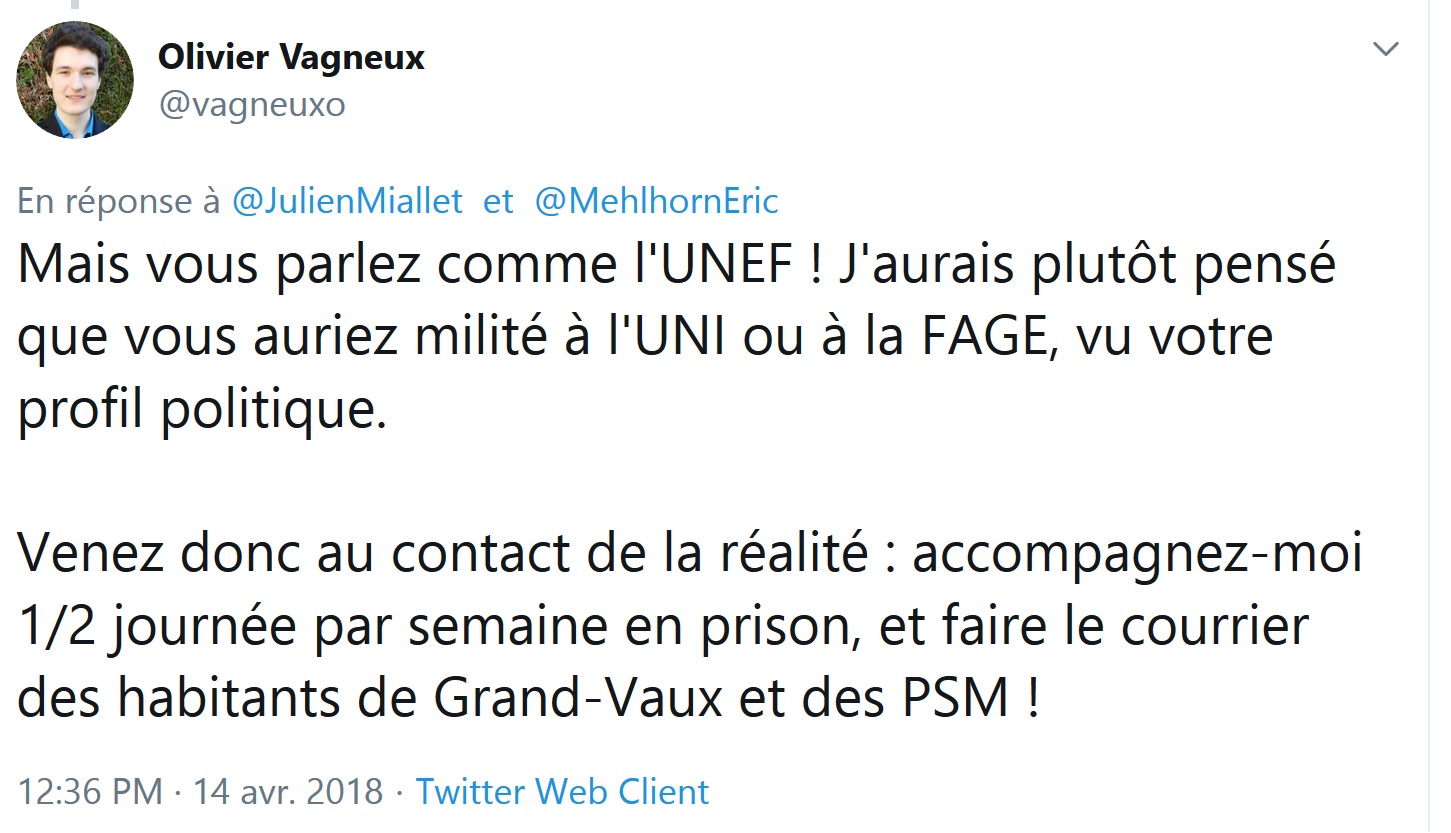Image resolution: width=1451 pixels, height=833 pixels.
Task: Visit the @MehlhornEric mention profile
Action: tap(656, 202)
